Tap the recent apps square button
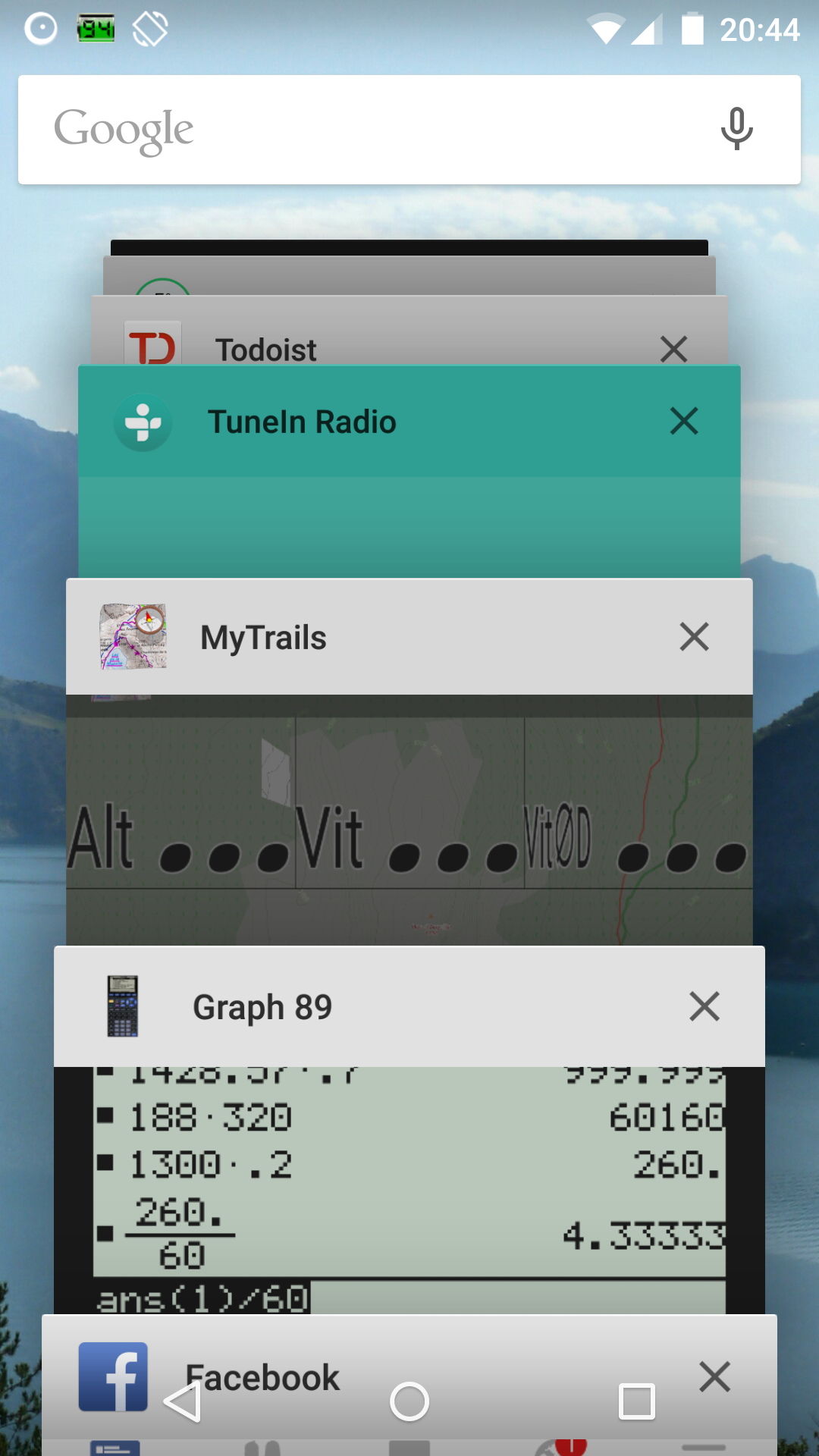Screen dimensions: 819x1456 click(637, 1401)
